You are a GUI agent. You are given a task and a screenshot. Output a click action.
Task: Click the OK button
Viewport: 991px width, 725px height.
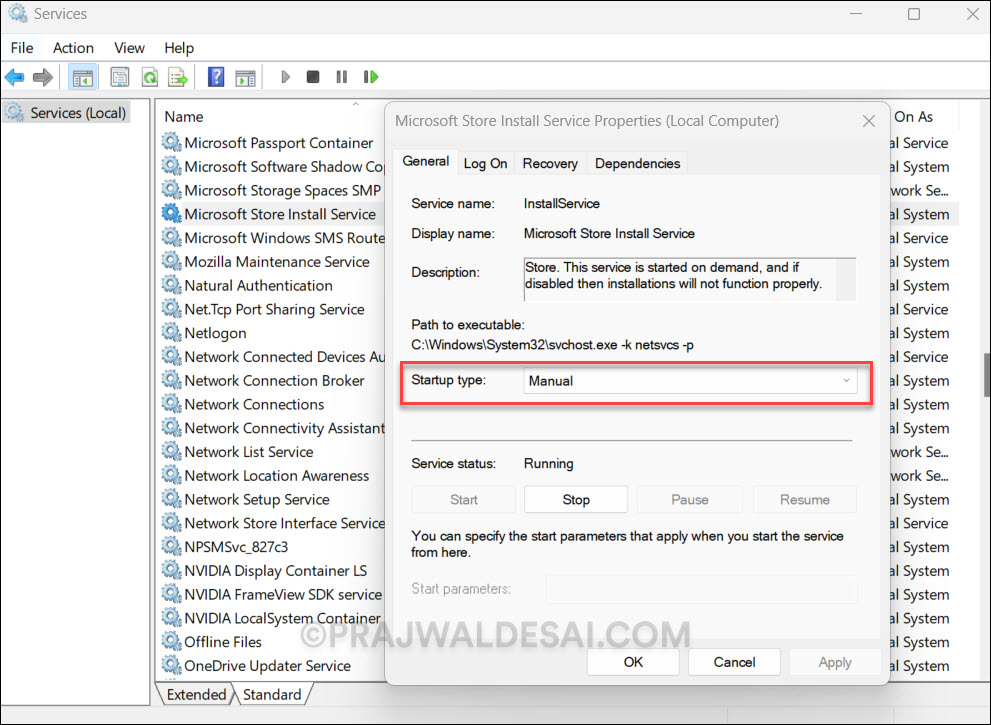pyautogui.click(x=633, y=662)
